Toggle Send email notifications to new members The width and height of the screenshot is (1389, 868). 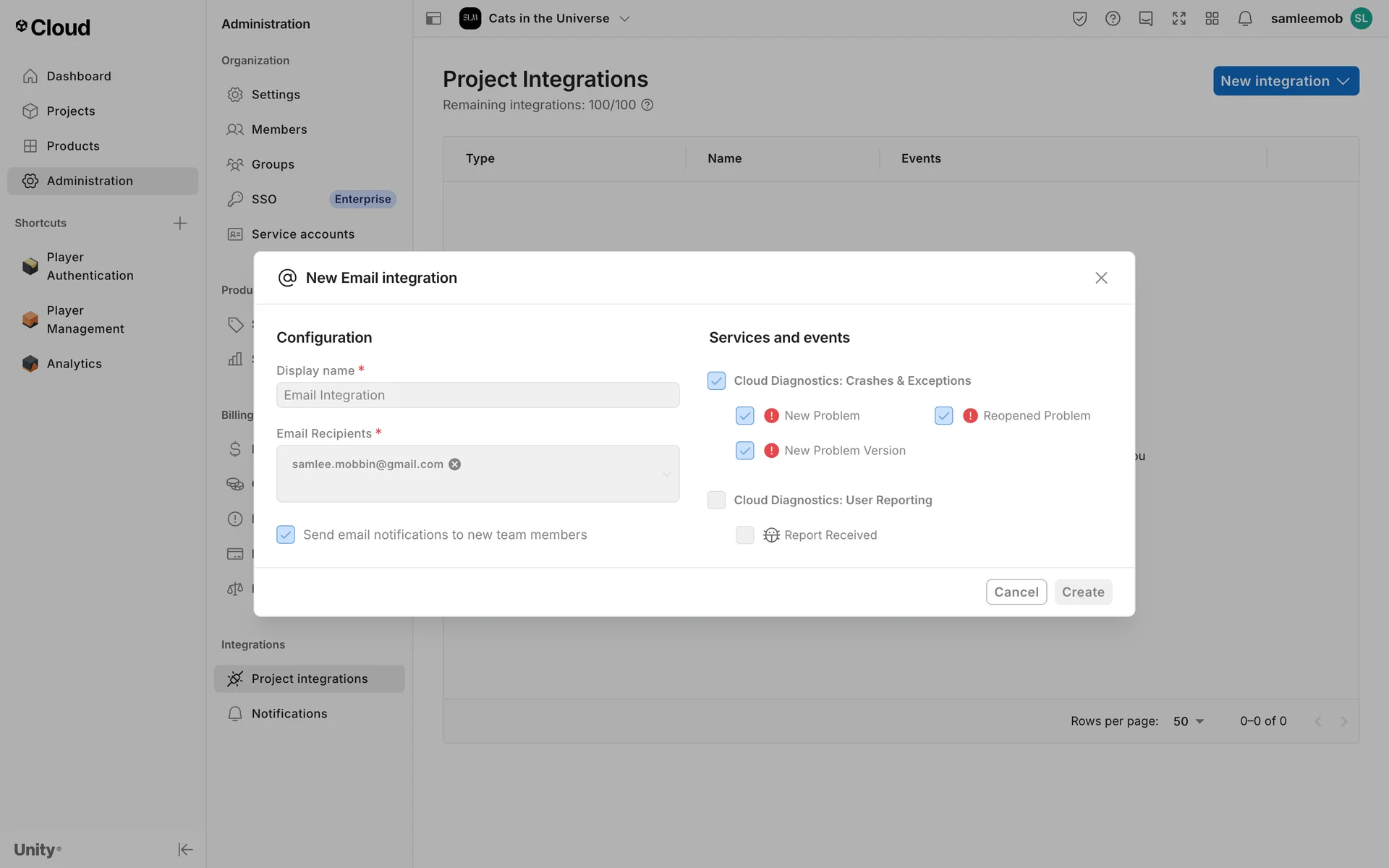286,535
